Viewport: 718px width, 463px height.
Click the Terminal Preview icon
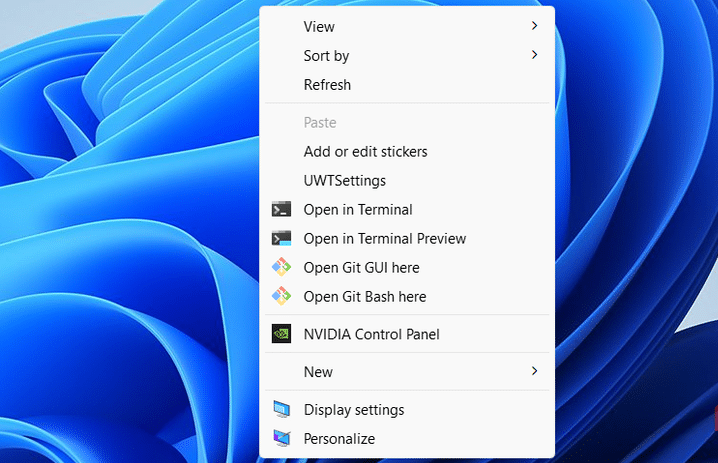coord(281,238)
